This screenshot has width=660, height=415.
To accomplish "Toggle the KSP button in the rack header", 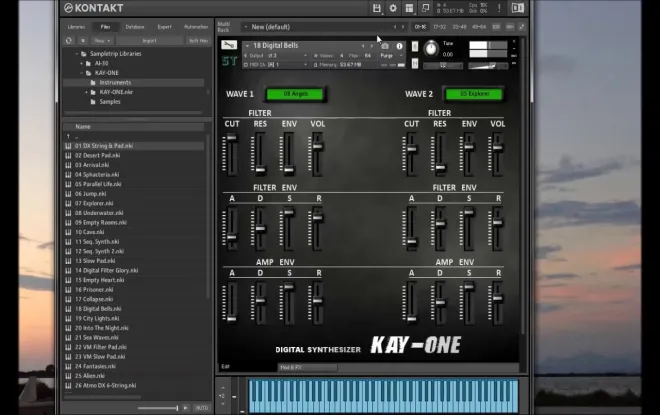I will click(496, 27).
